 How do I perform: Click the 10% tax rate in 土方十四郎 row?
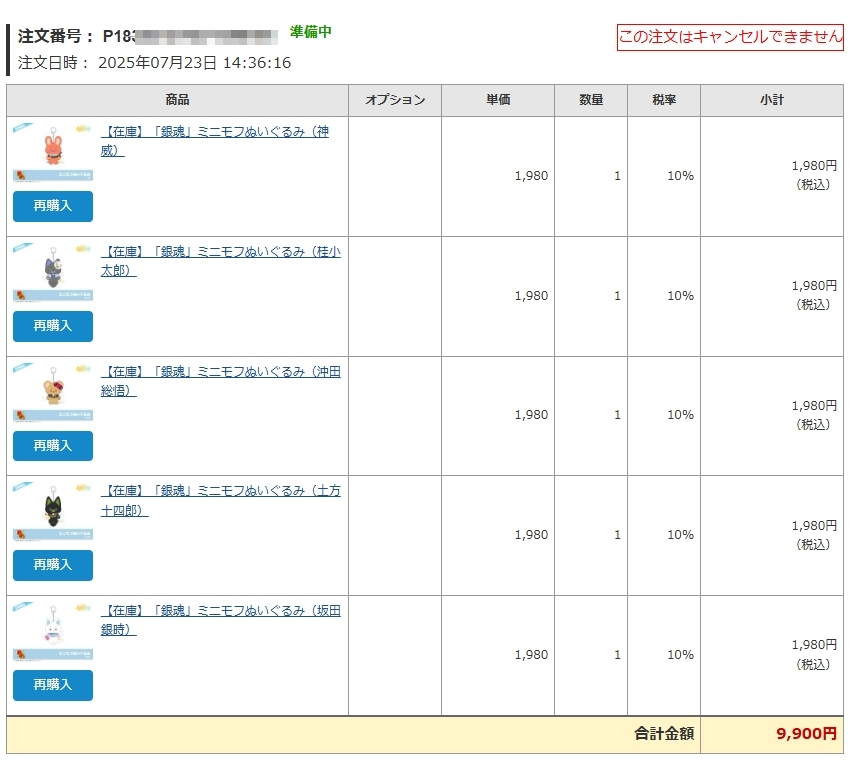coord(680,535)
